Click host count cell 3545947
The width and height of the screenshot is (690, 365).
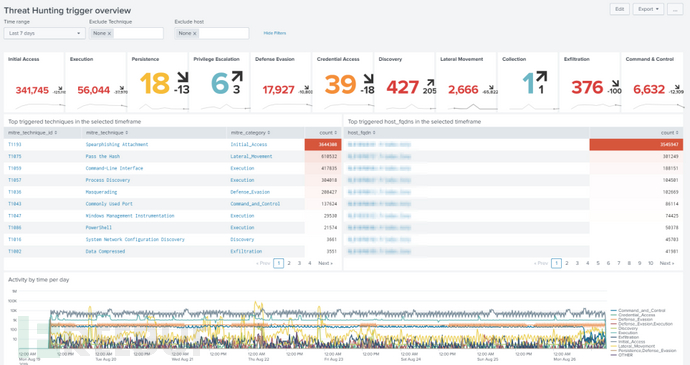(636, 144)
